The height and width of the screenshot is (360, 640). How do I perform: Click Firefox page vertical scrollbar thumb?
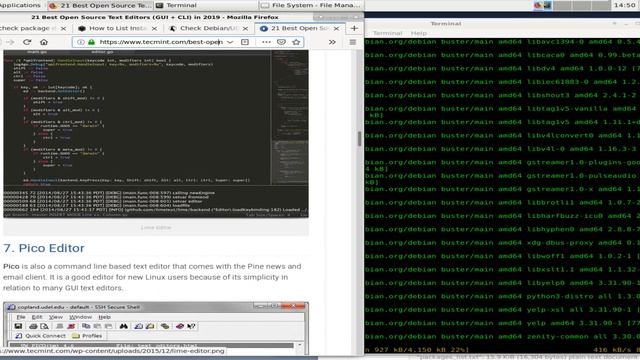pyautogui.click(x=359, y=139)
